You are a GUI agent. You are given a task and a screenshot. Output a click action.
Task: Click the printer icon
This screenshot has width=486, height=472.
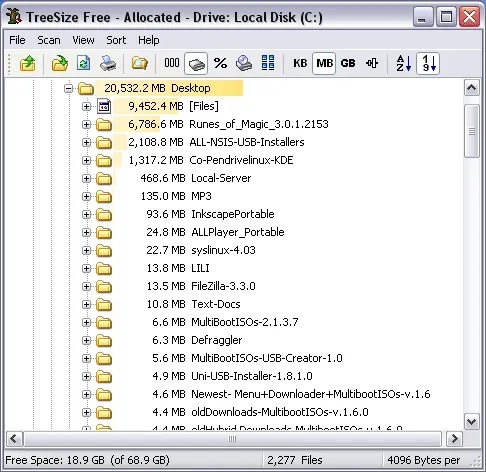click(108, 63)
